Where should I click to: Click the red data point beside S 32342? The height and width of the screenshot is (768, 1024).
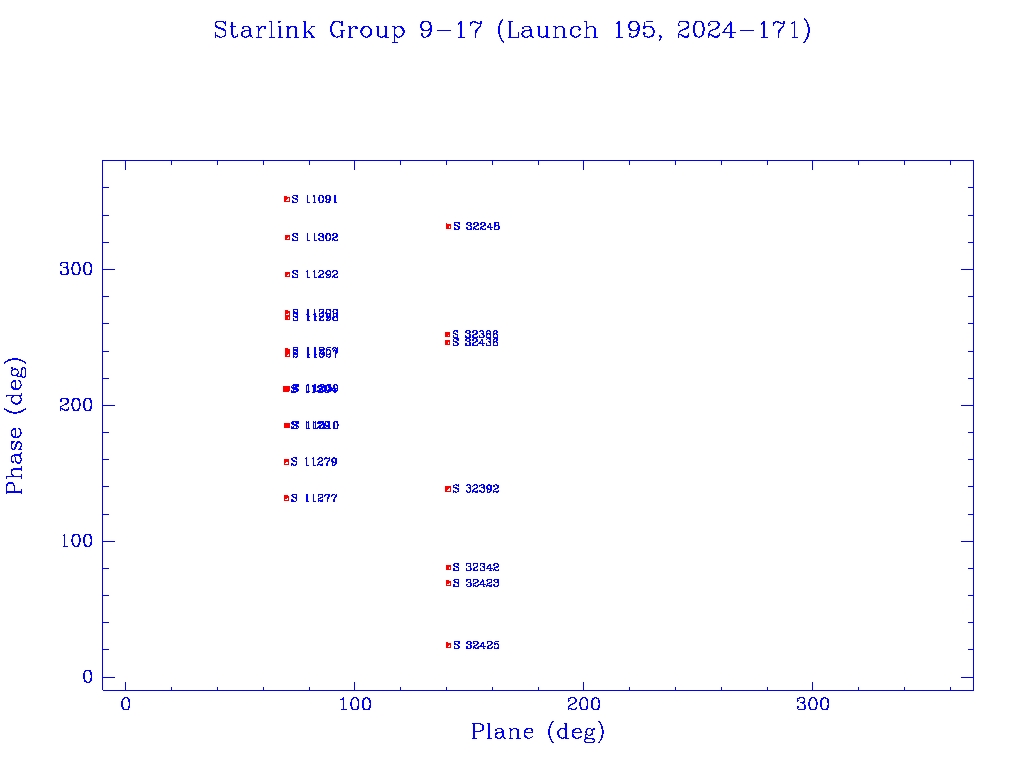[449, 568]
